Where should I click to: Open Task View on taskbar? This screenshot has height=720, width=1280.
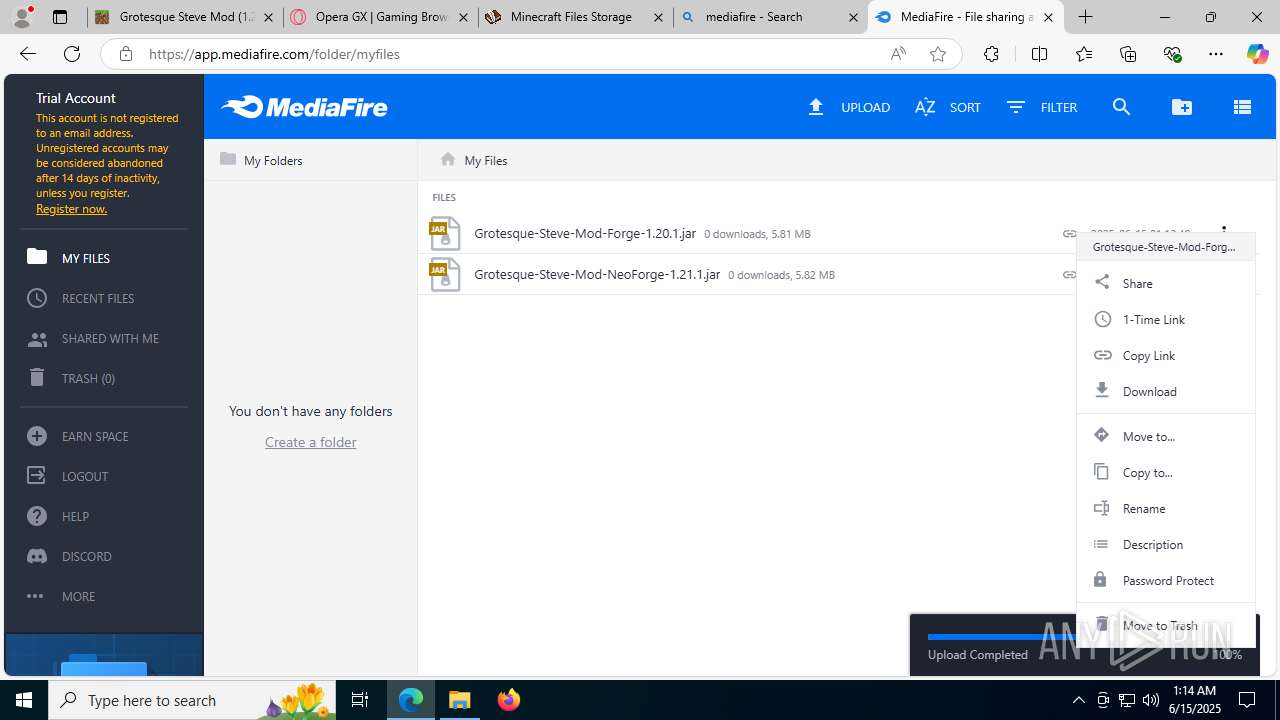pyautogui.click(x=360, y=700)
